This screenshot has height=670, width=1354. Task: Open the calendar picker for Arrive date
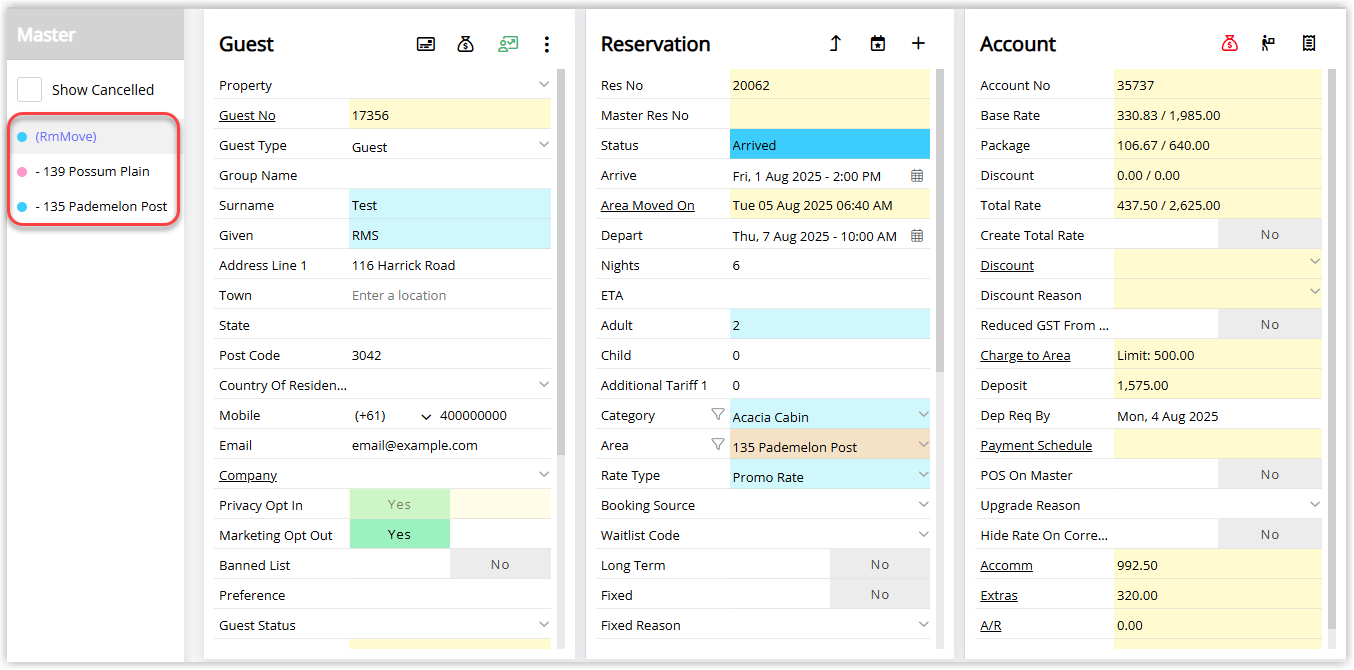pos(917,176)
